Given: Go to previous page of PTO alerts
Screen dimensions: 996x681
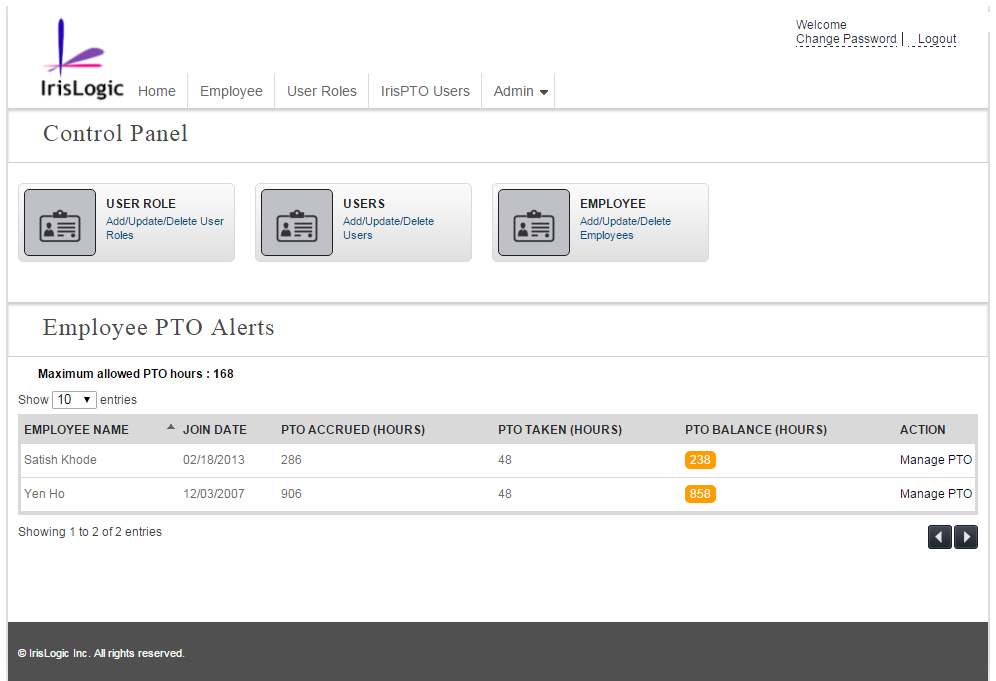Looking at the screenshot, I should [x=939, y=537].
